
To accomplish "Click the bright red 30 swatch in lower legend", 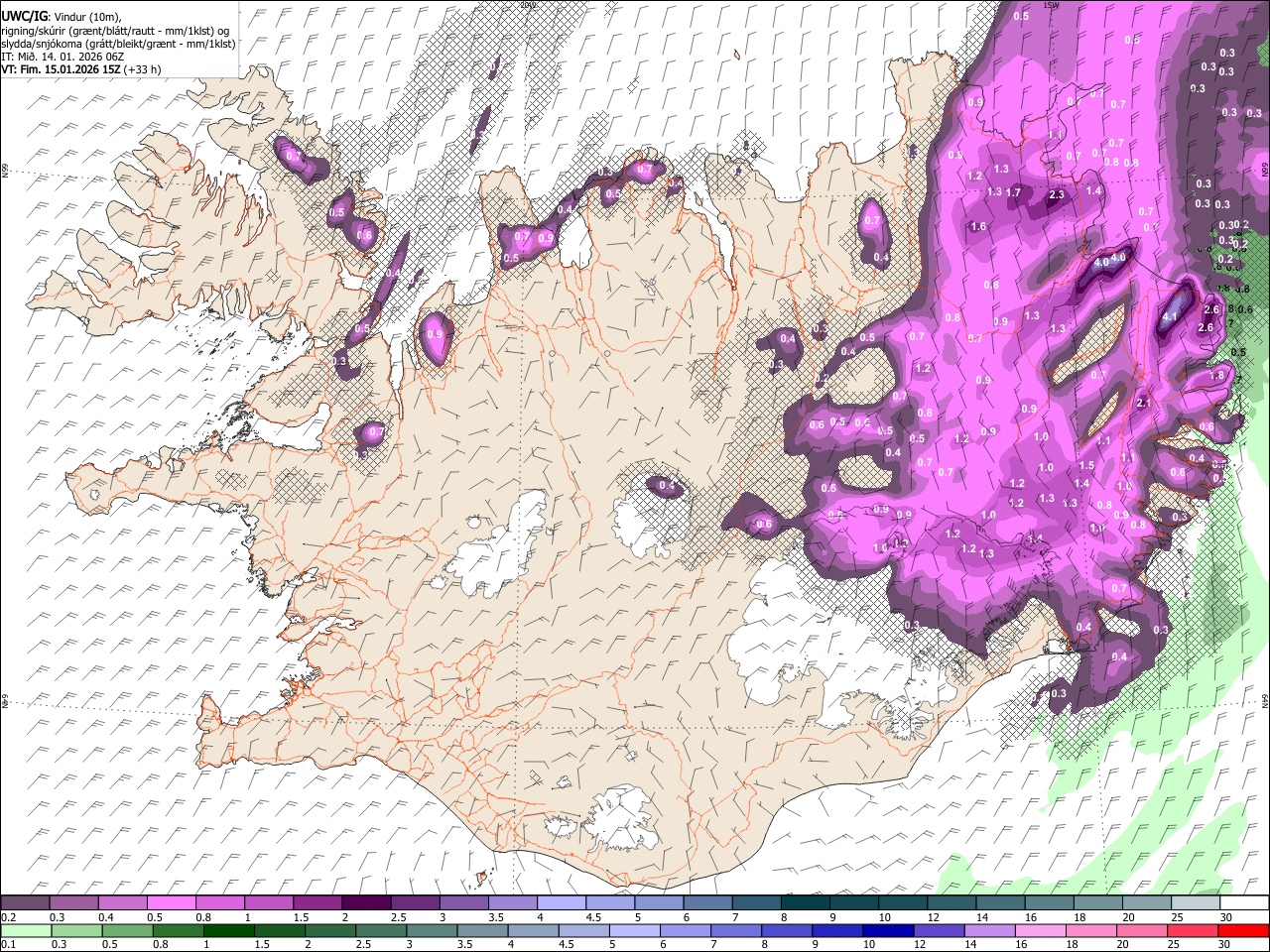I will coord(1245,931).
